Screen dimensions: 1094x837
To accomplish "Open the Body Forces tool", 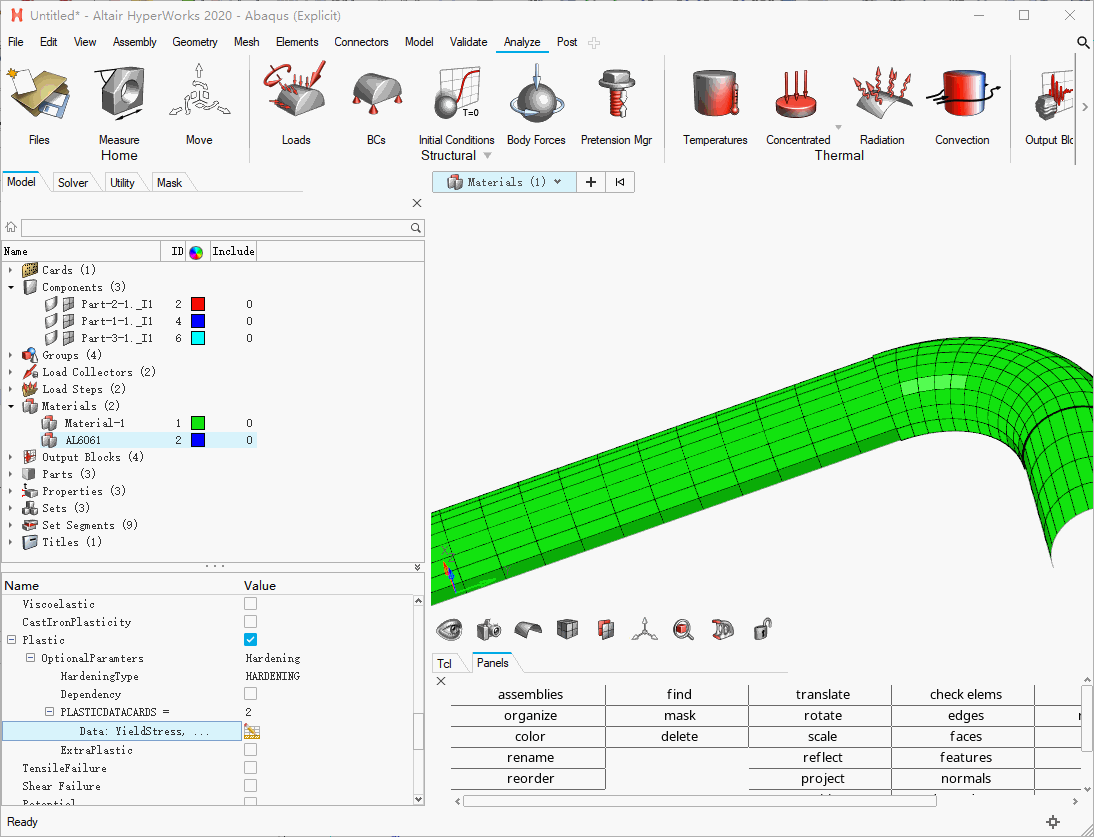I will [x=536, y=94].
